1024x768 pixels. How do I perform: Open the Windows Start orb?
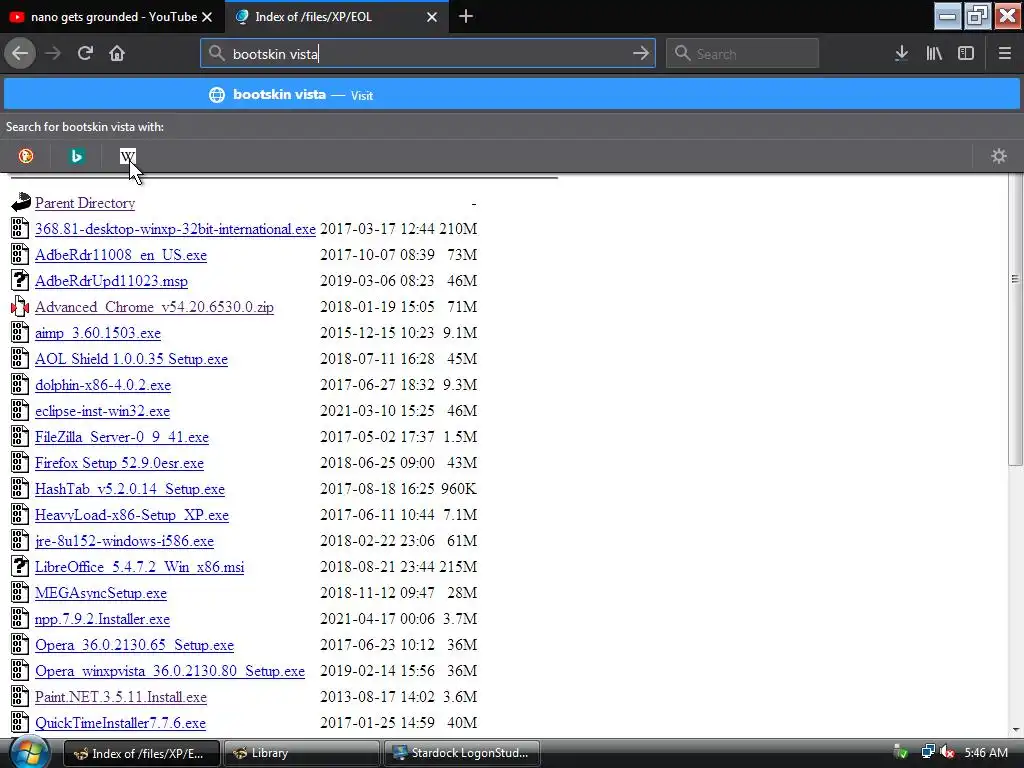[x=29, y=752]
